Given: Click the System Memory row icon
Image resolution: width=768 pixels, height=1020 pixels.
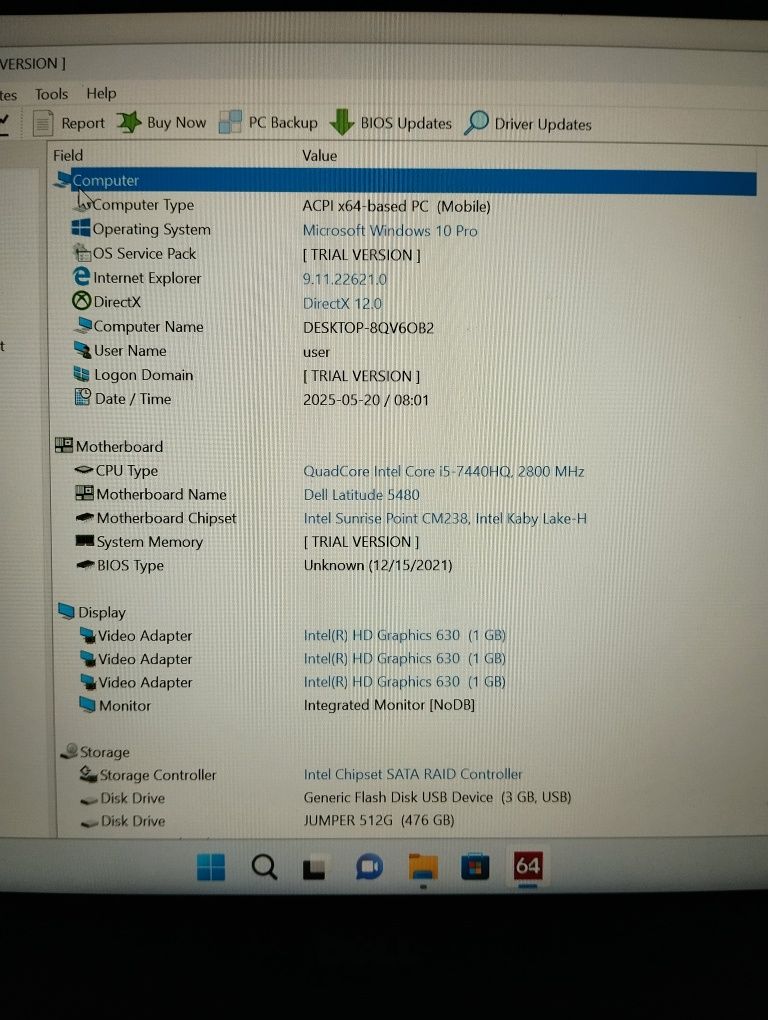Looking at the screenshot, I should pos(85,541).
